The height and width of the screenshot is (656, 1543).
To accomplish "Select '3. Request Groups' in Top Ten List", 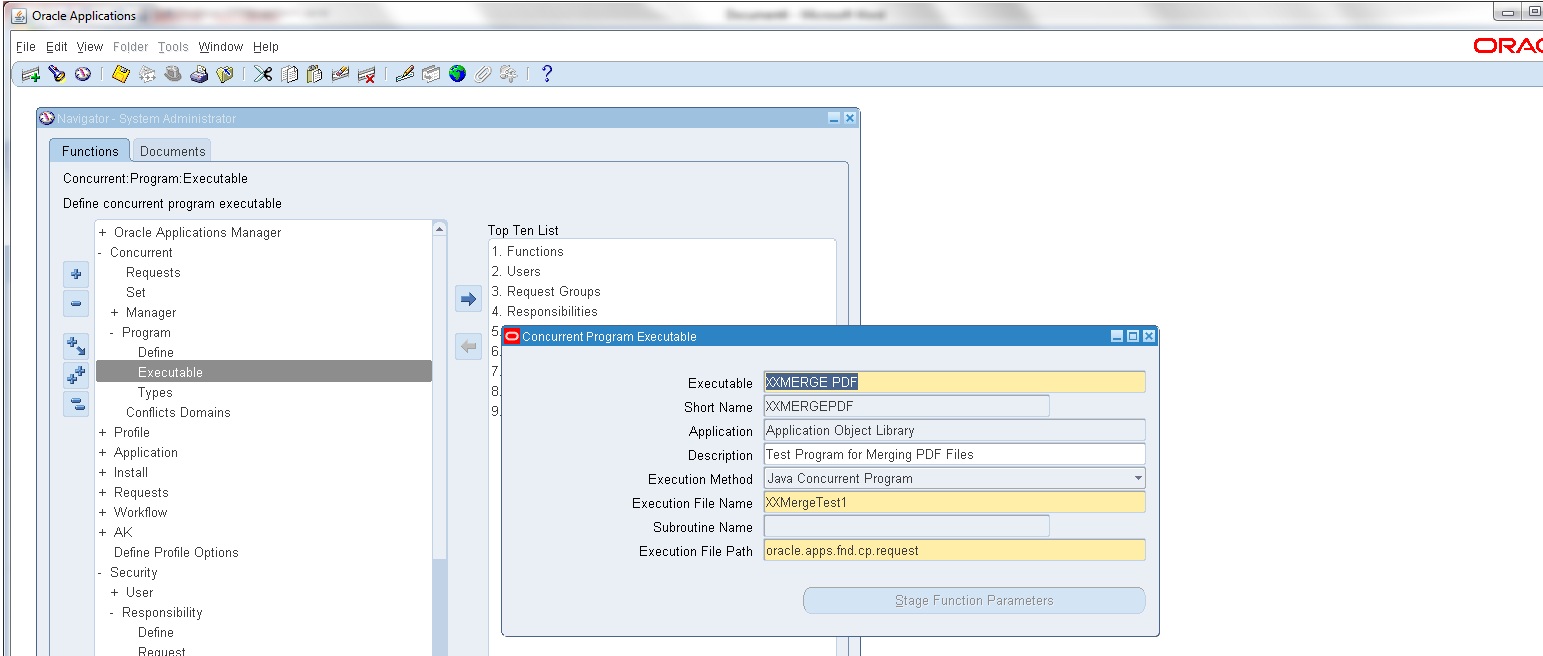I will point(546,291).
